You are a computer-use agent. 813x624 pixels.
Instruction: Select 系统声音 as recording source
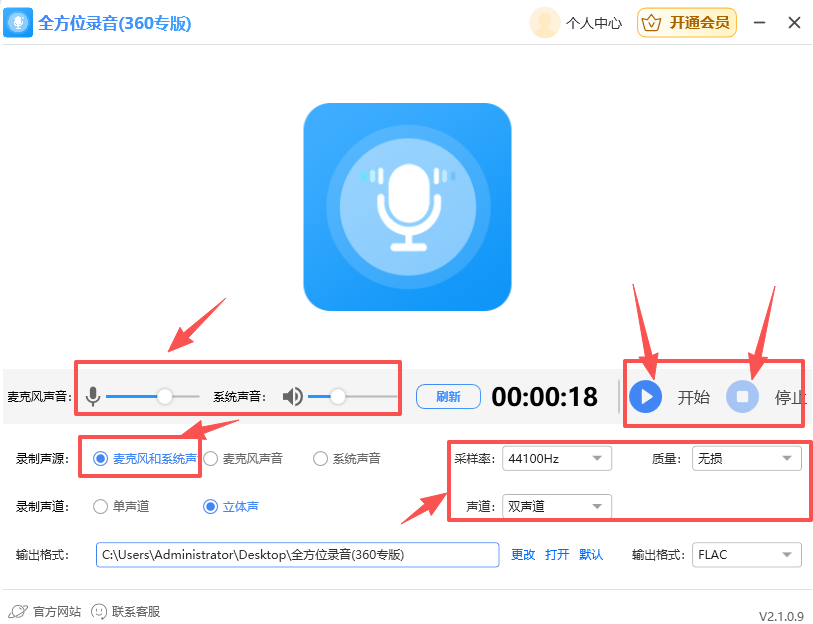click(x=320, y=458)
